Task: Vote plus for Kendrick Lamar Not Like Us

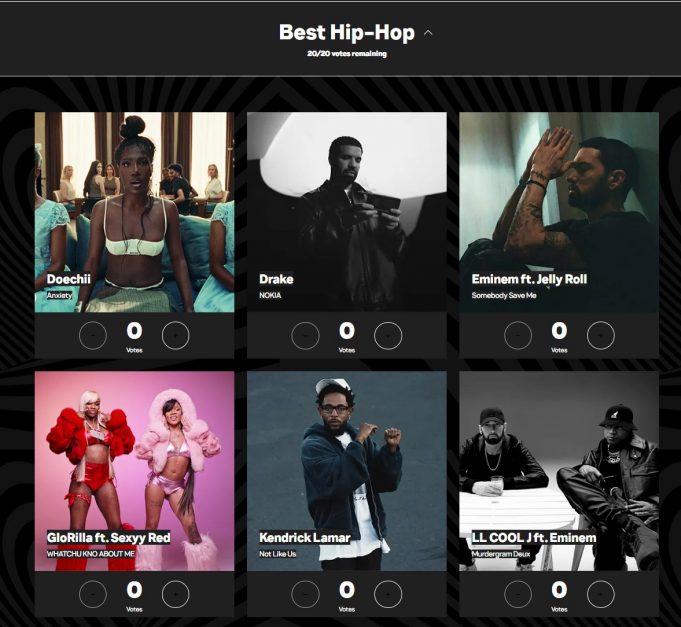Action: point(388,594)
